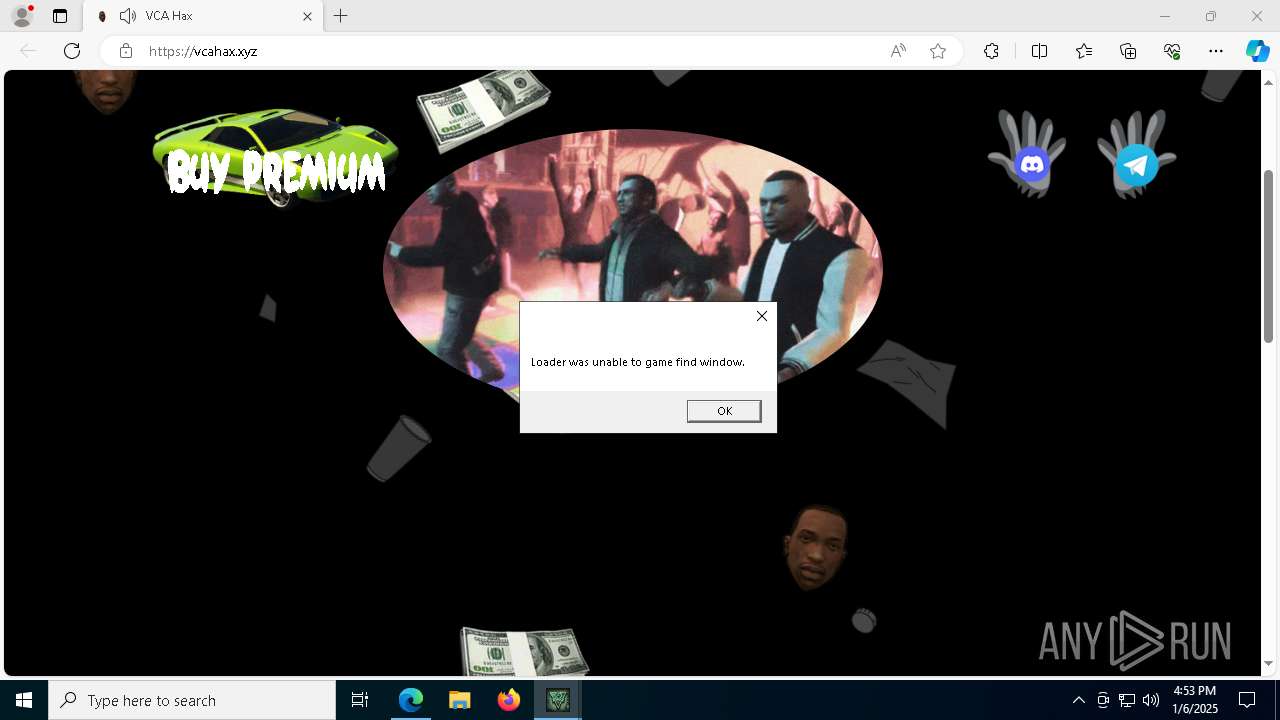1280x720 pixels.
Task: Open Browser essentials icon
Action: (1172, 51)
